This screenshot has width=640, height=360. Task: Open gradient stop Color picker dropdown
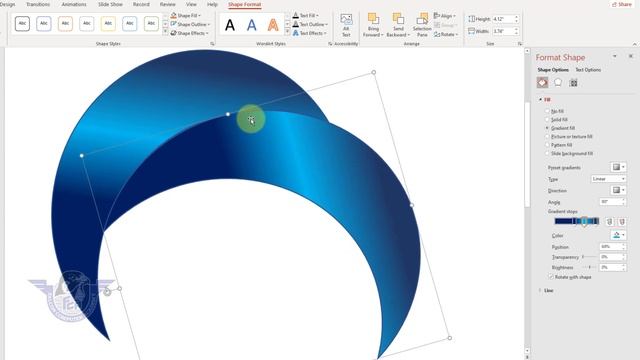[618, 235]
